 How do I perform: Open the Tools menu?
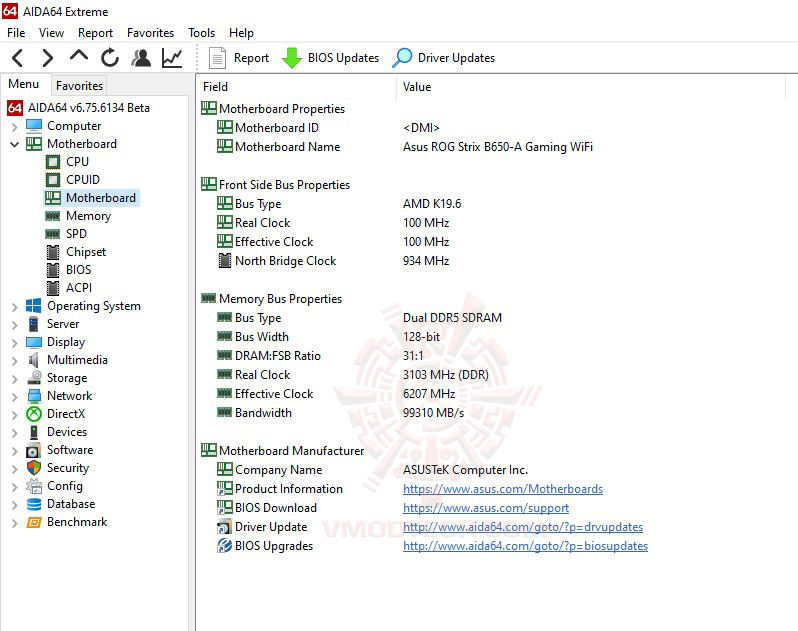[x=202, y=33]
